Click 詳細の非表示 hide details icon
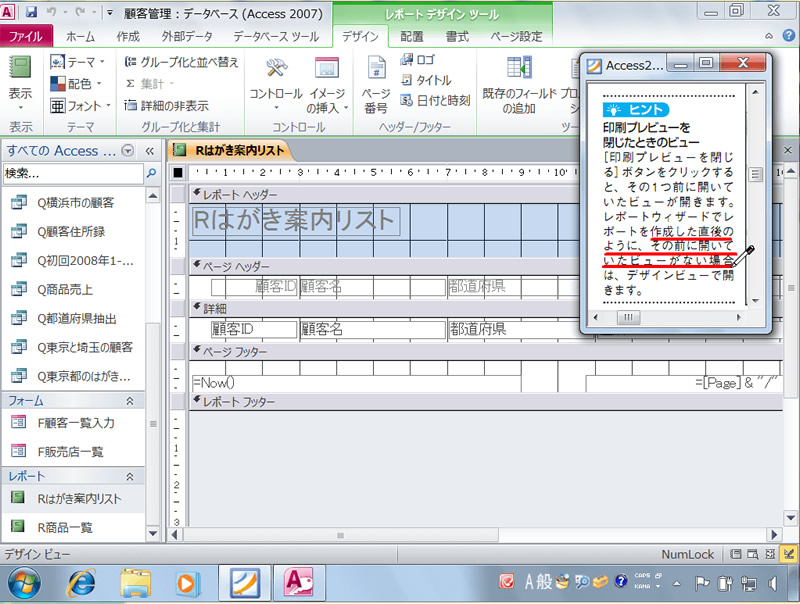 [x=131, y=106]
